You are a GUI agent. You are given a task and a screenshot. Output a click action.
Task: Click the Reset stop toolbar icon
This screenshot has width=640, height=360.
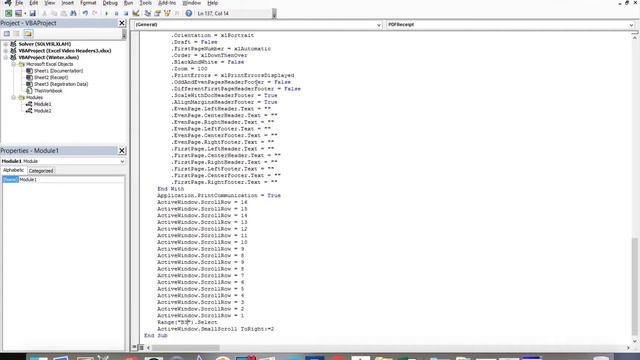[x=126, y=13]
